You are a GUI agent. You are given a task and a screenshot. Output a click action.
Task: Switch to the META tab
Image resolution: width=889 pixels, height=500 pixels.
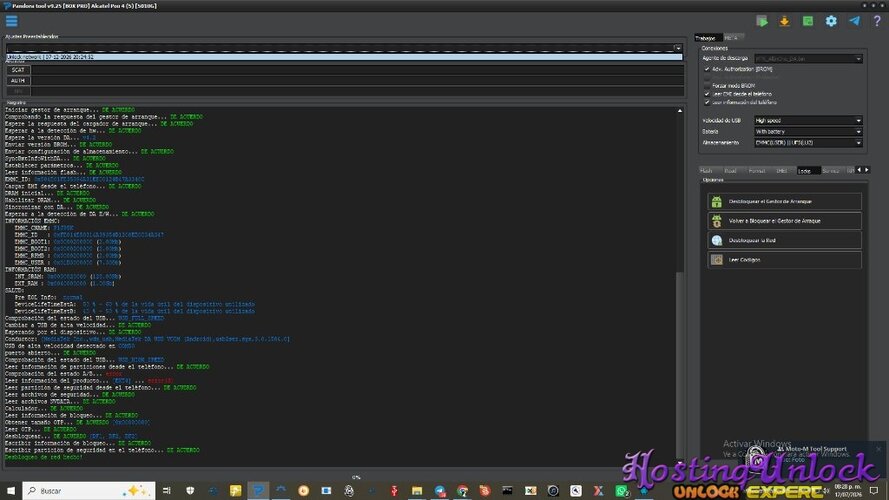pyautogui.click(x=733, y=38)
